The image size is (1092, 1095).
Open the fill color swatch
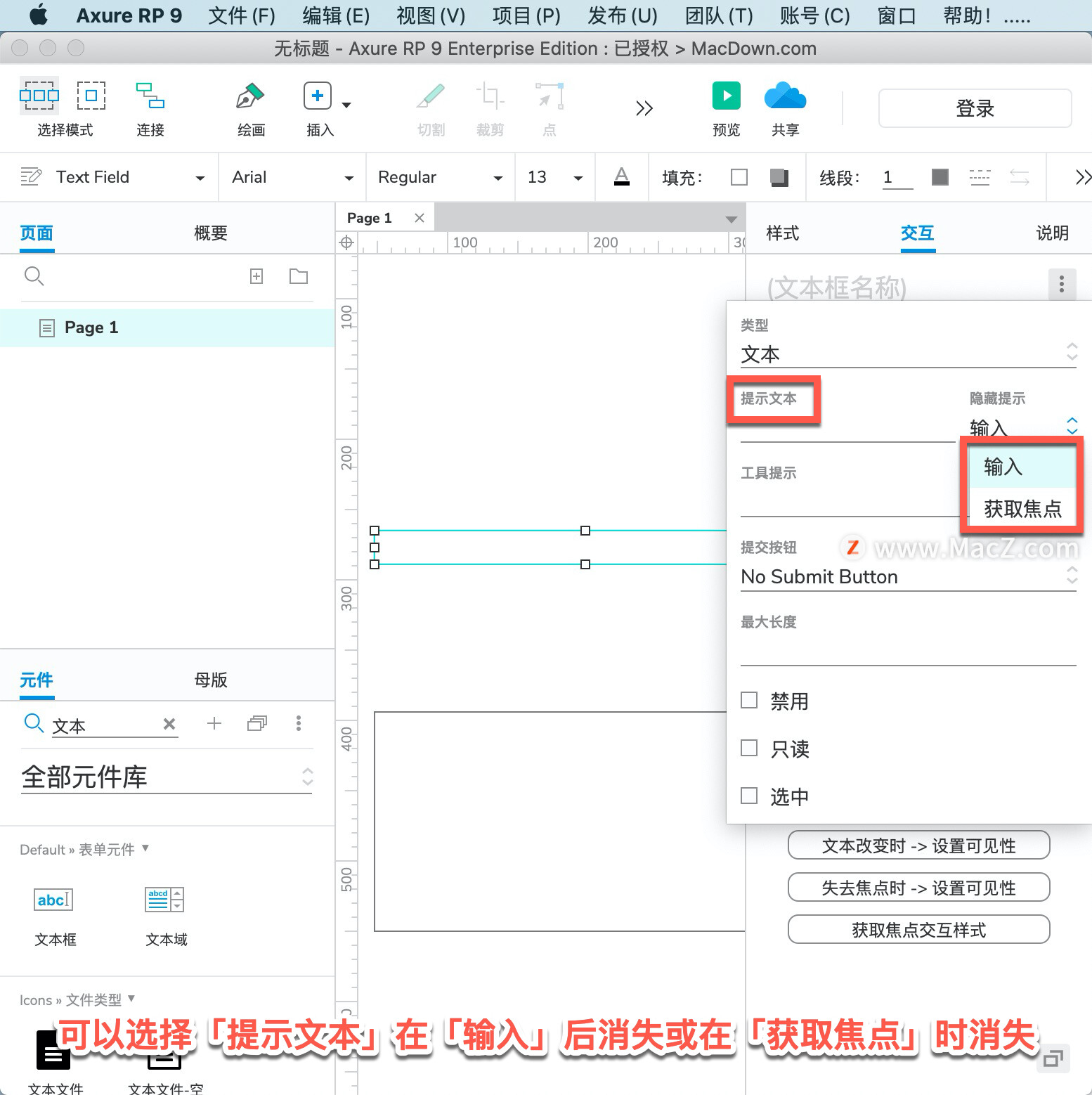[739, 177]
